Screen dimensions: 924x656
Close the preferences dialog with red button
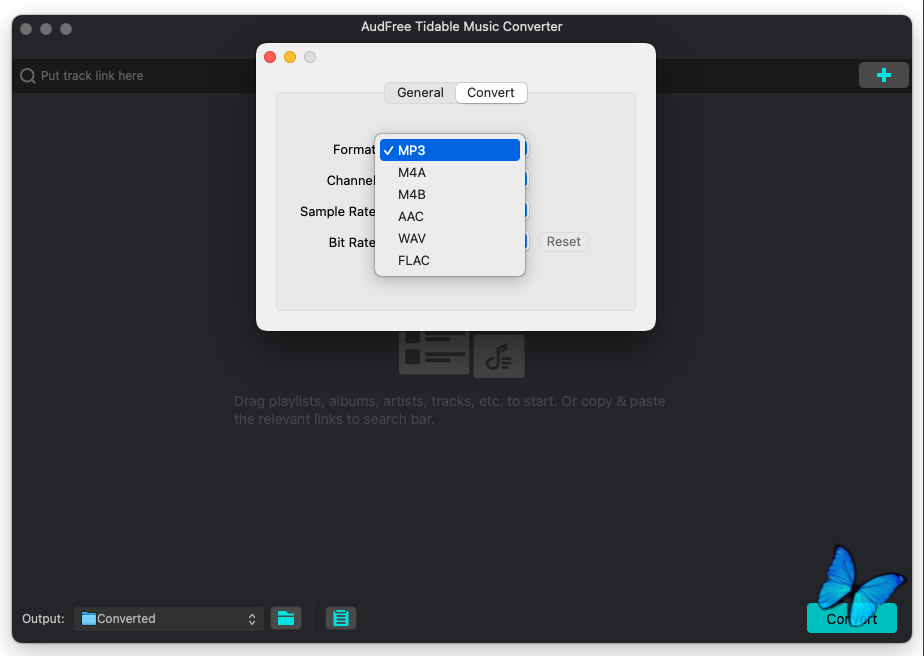pyautogui.click(x=270, y=57)
